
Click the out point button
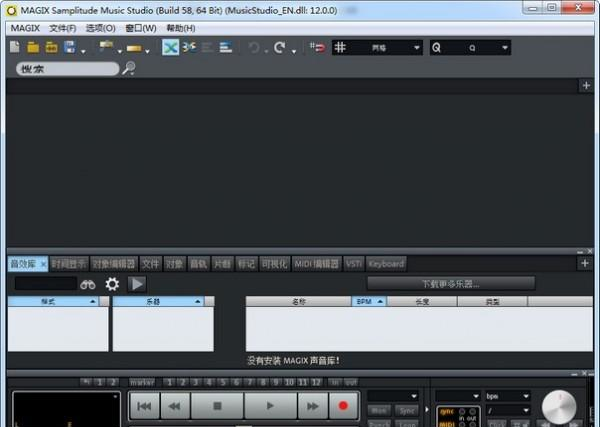[351, 382]
